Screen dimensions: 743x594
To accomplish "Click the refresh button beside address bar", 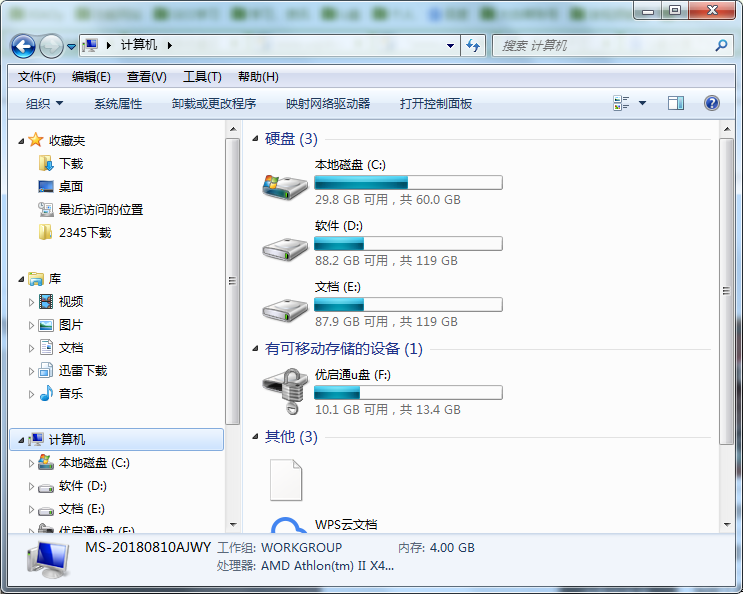I will tap(474, 46).
